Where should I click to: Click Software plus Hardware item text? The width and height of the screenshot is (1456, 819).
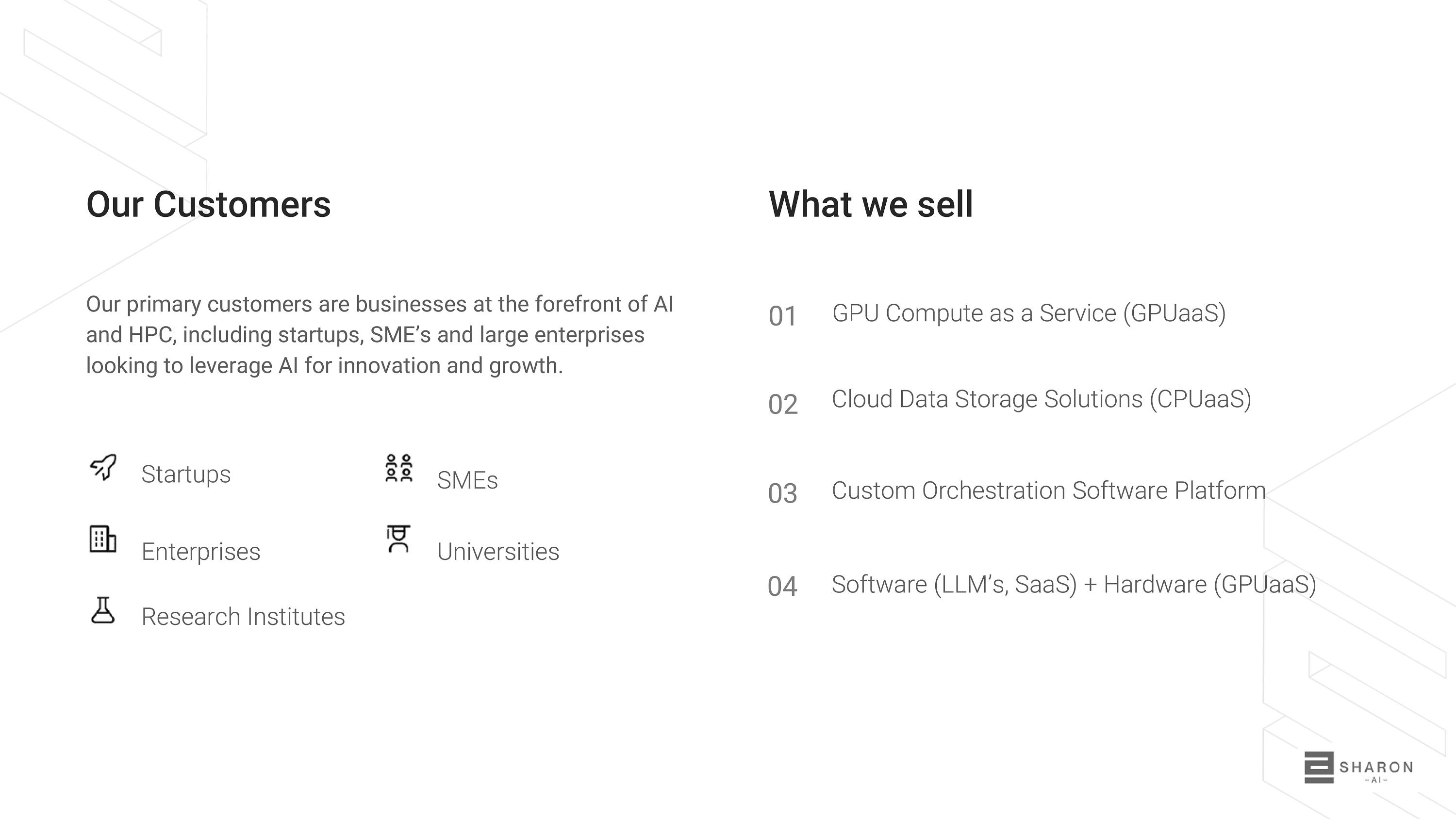coord(1074,585)
